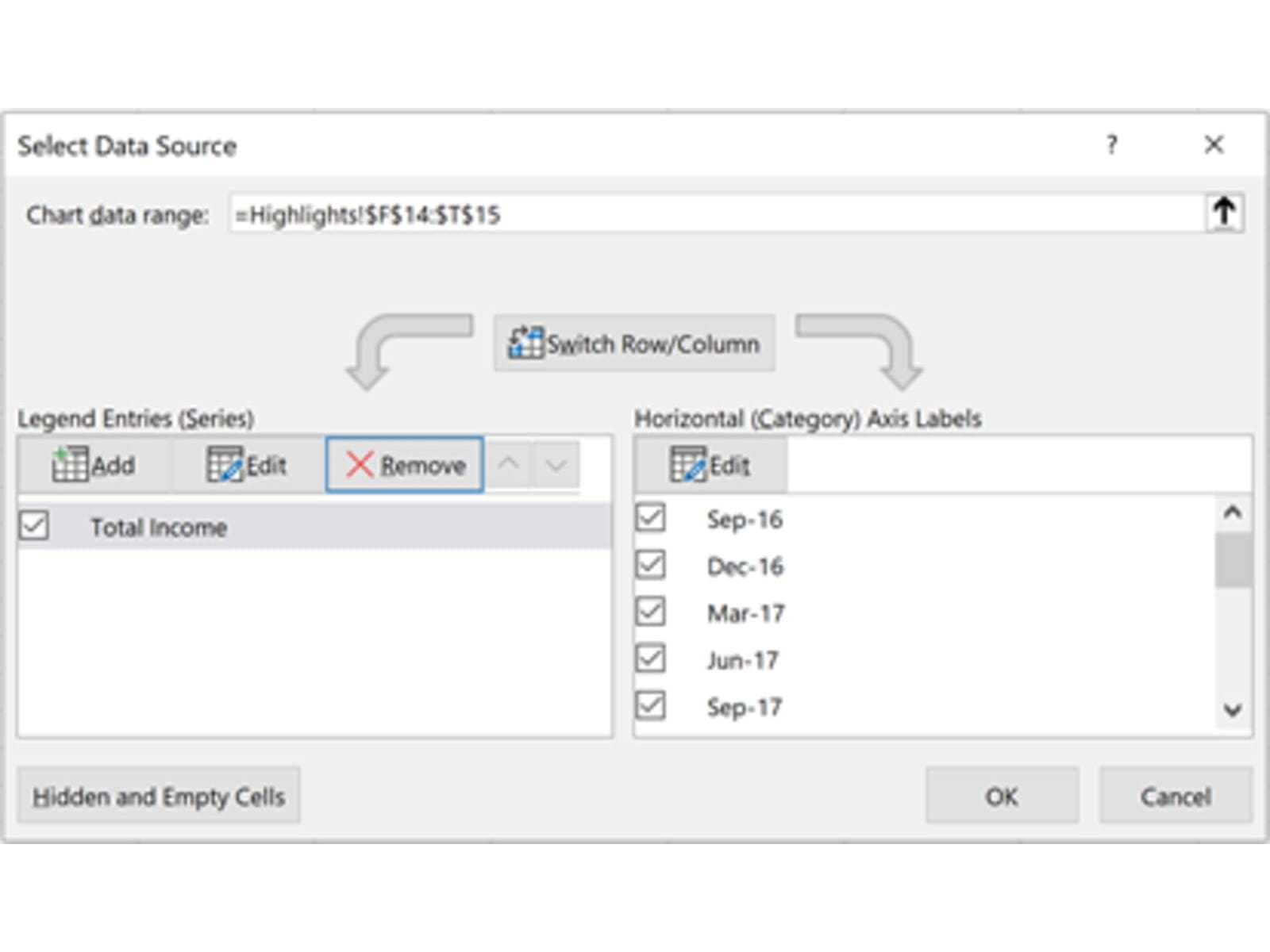
Task: Toggle the Sep-16 category checkbox
Action: click(x=651, y=518)
